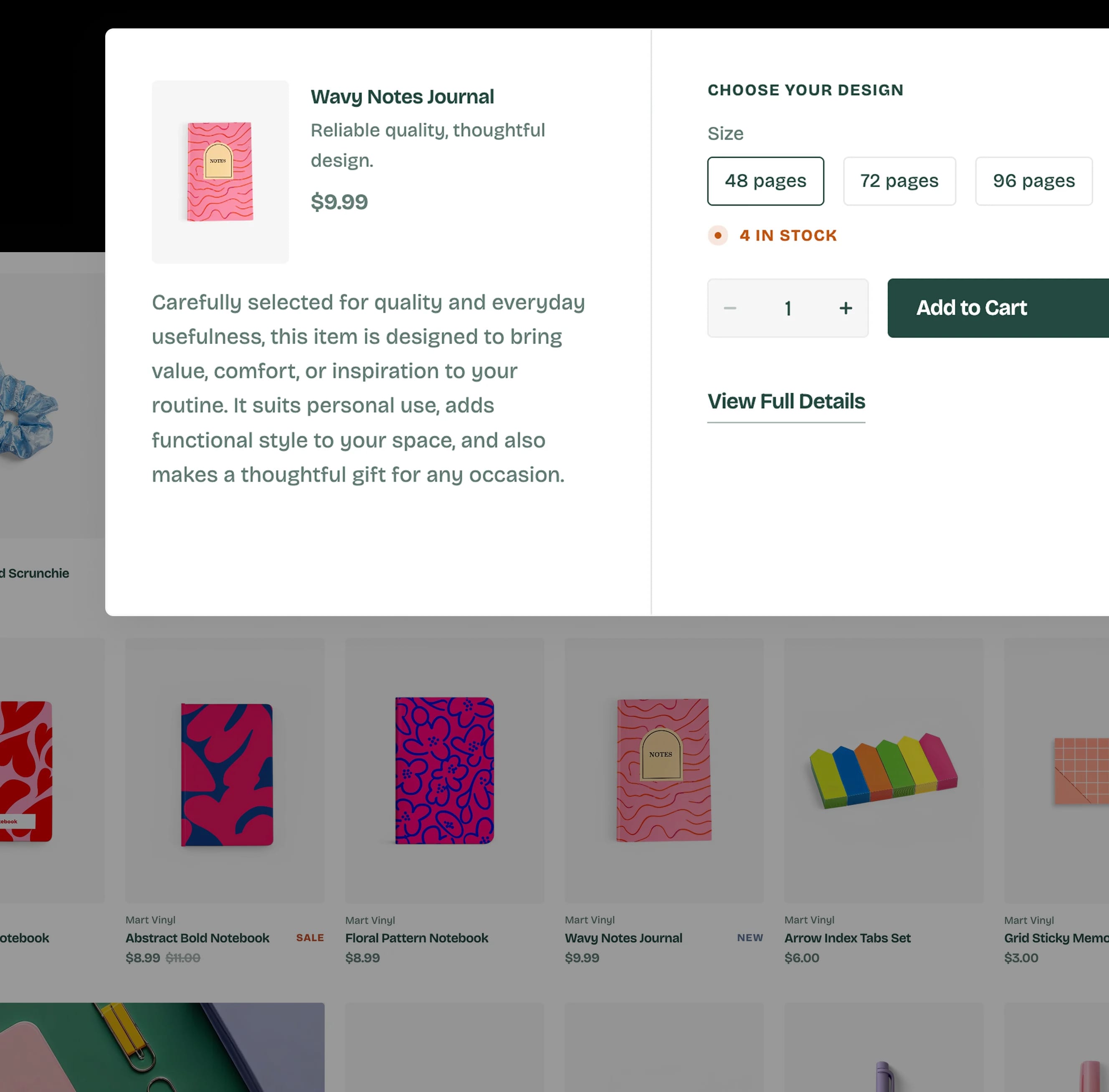Click the blue scrunchie product image
The image size is (1109, 1092).
click(x=29, y=407)
